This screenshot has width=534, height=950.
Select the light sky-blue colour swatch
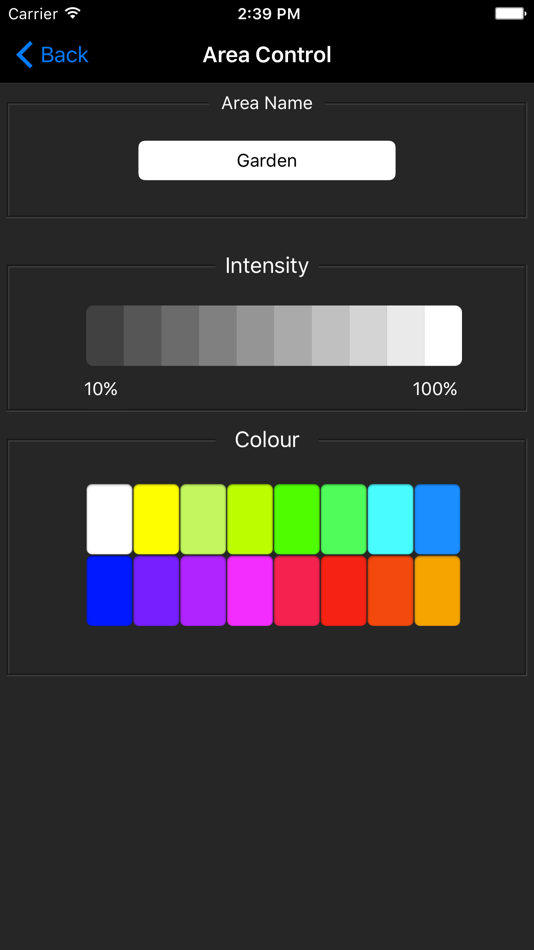(x=438, y=519)
